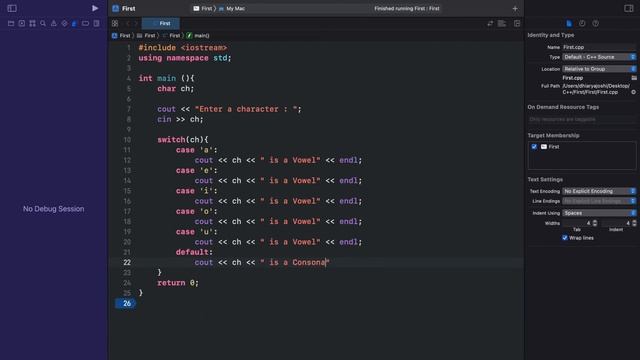This screenshot has height=360, width=640.
Task: Click the 'Text Settings' heading
Action: coord(545,180)
